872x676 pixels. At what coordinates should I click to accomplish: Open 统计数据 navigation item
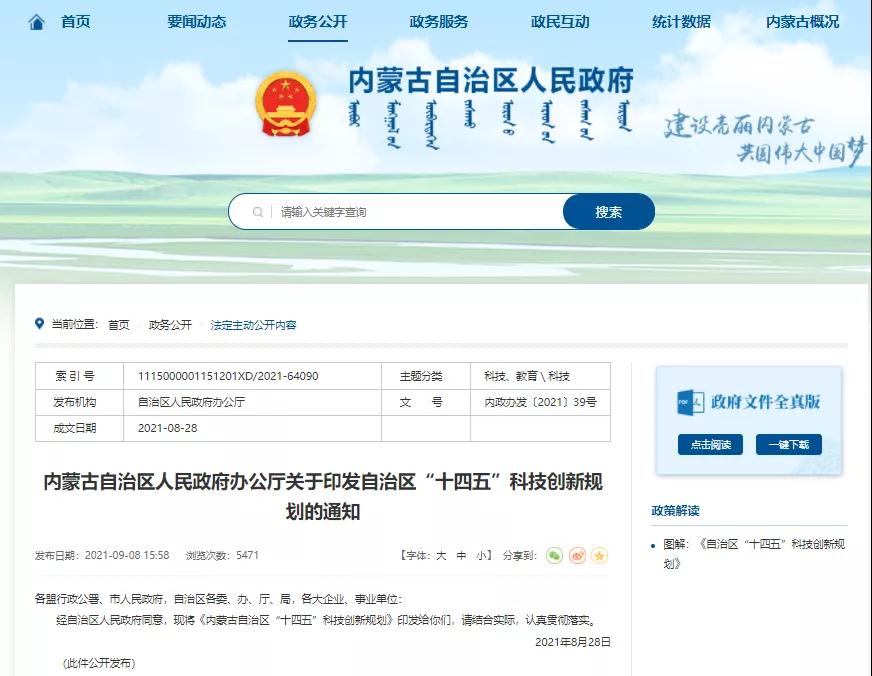point(681,22)
